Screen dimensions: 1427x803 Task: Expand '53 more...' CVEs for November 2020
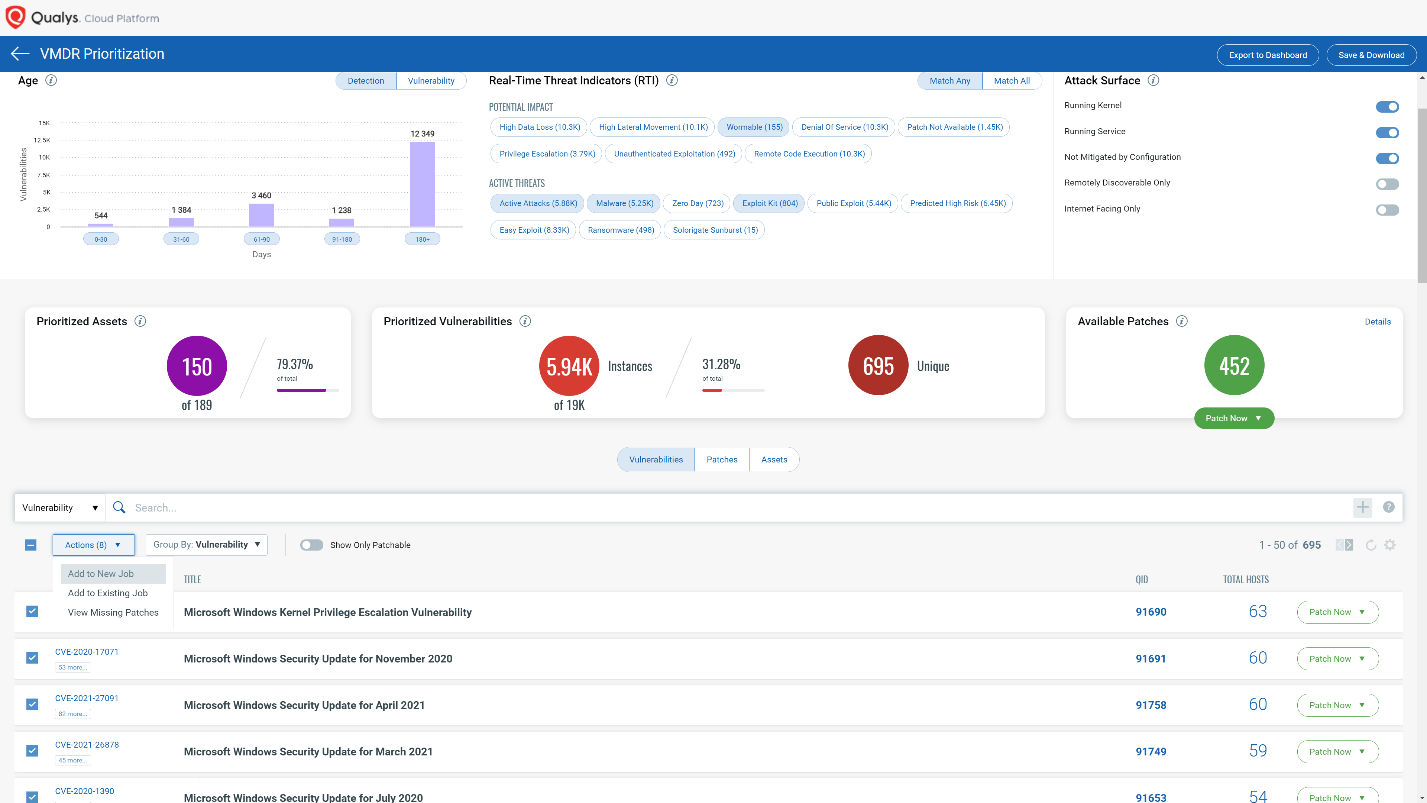pyautogui.click(x=73, y=667)
